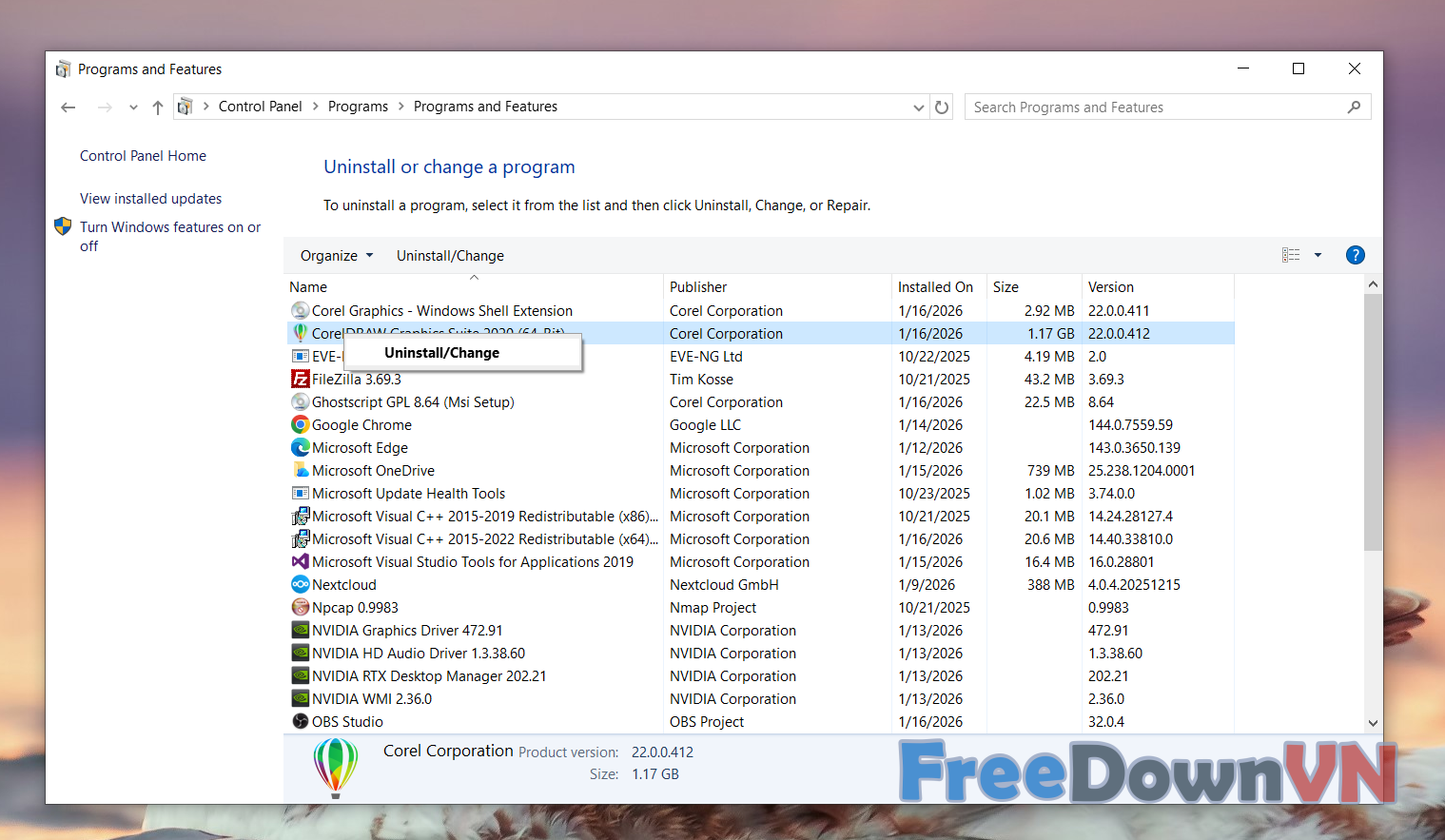Click the Microsoft OneDrive icon

coord(300,471)
